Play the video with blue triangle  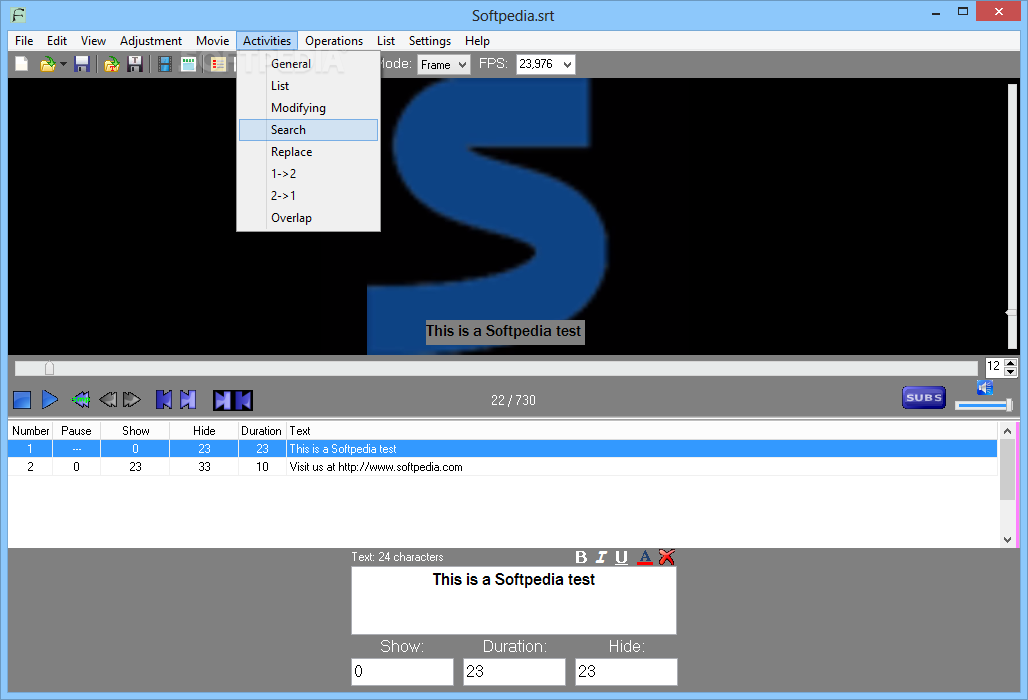point(50,399)
